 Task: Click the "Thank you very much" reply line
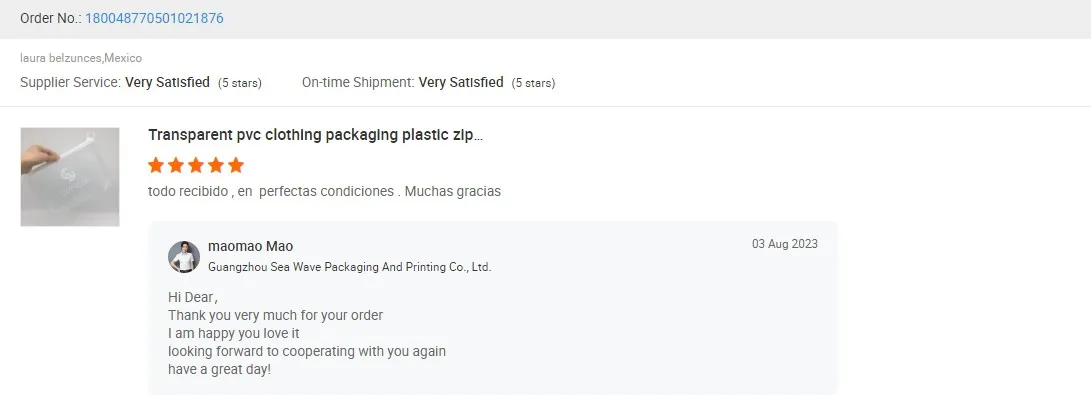(275, 315)
